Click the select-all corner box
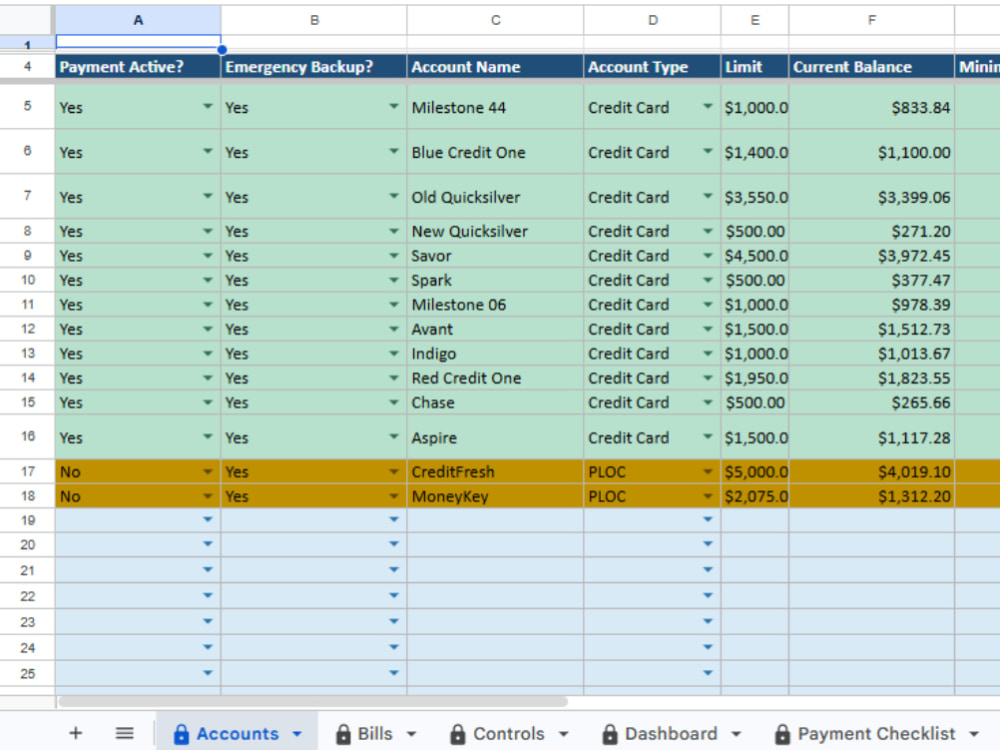The width and height of the screenshot is (1000, 750). coord(26,20)
